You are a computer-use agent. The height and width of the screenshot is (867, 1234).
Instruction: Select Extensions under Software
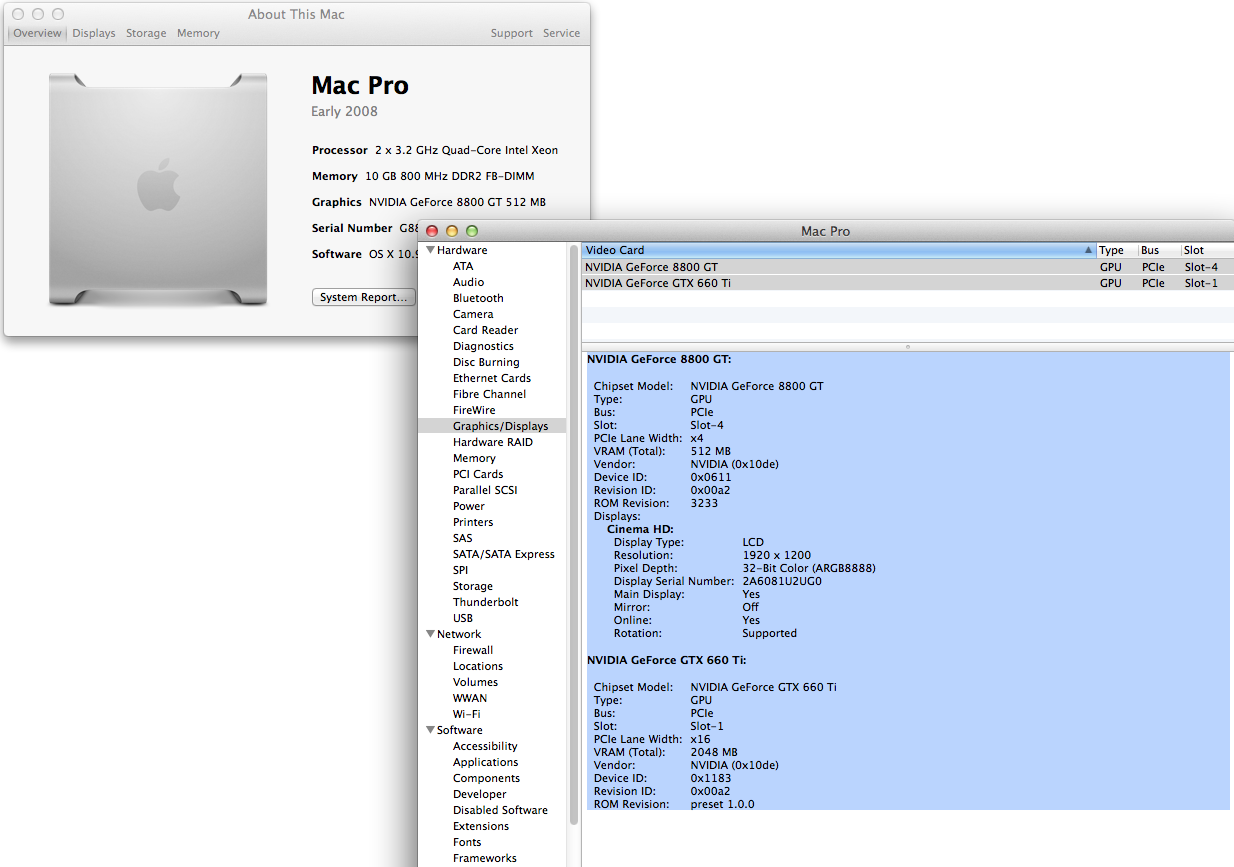tap(481, 826)
